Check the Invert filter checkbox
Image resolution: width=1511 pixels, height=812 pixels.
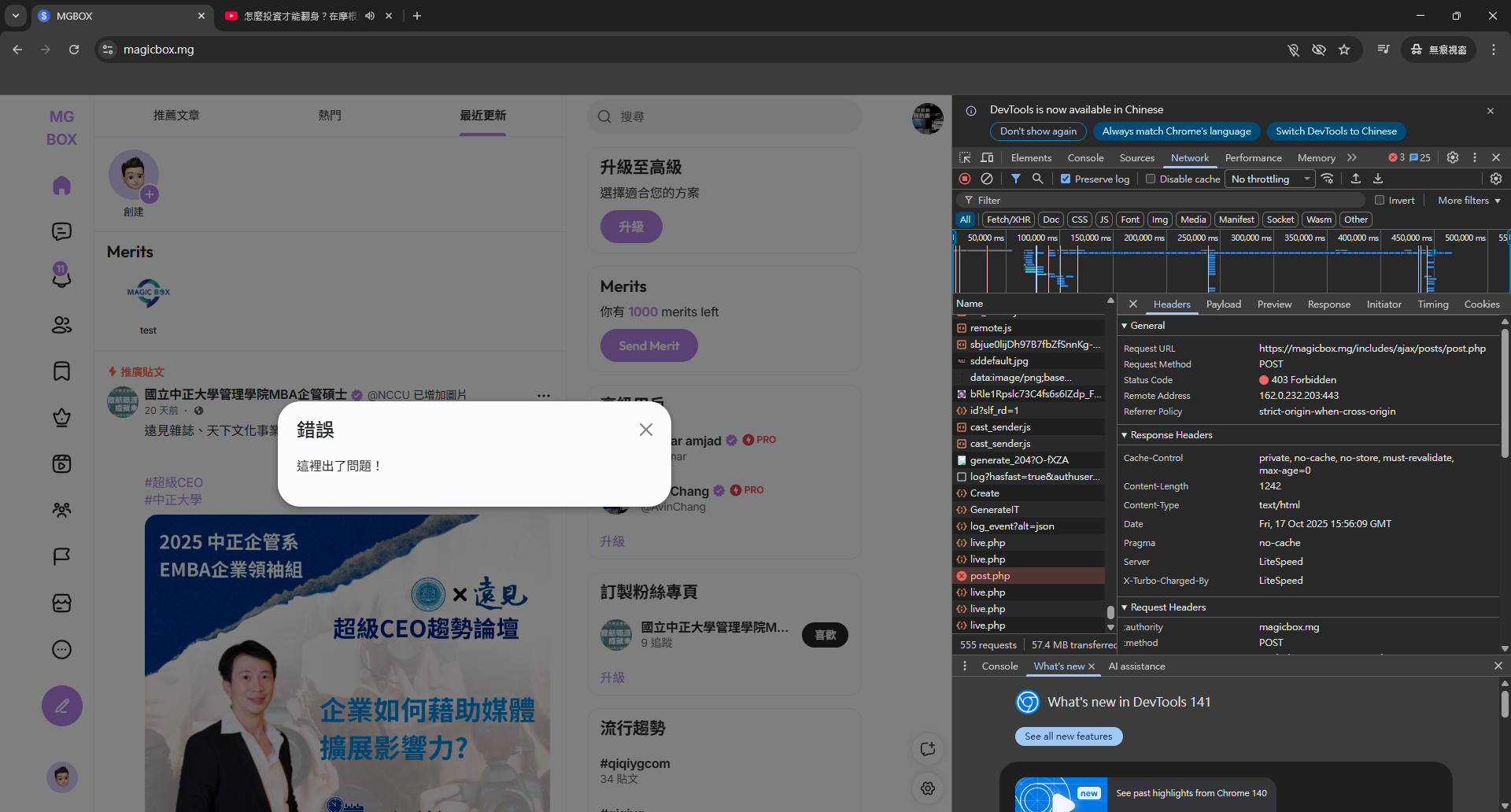click(x=1380, y=200)
